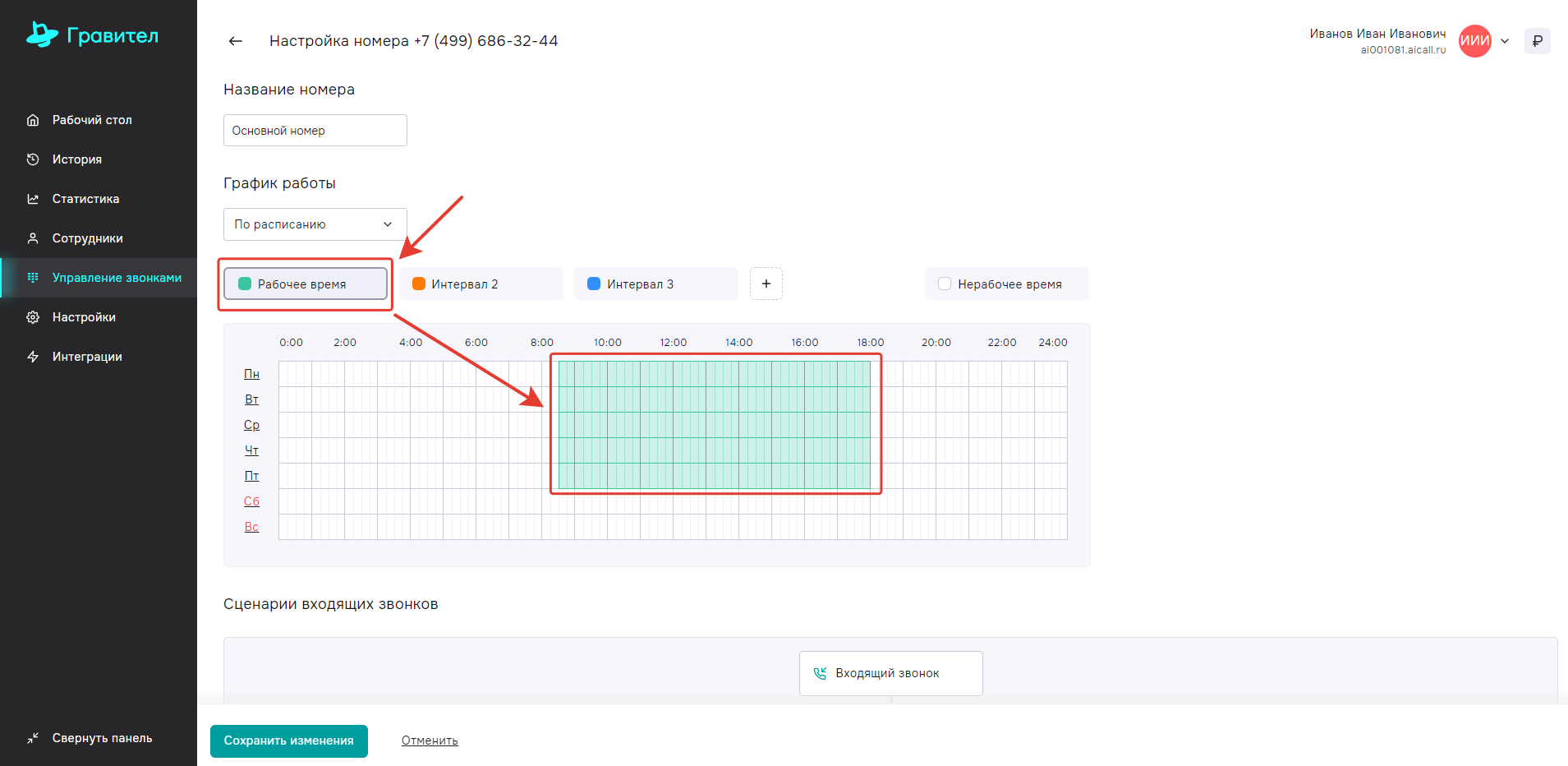Click the Отменить link
This screenshot has height=766, width=1568.
430,741
